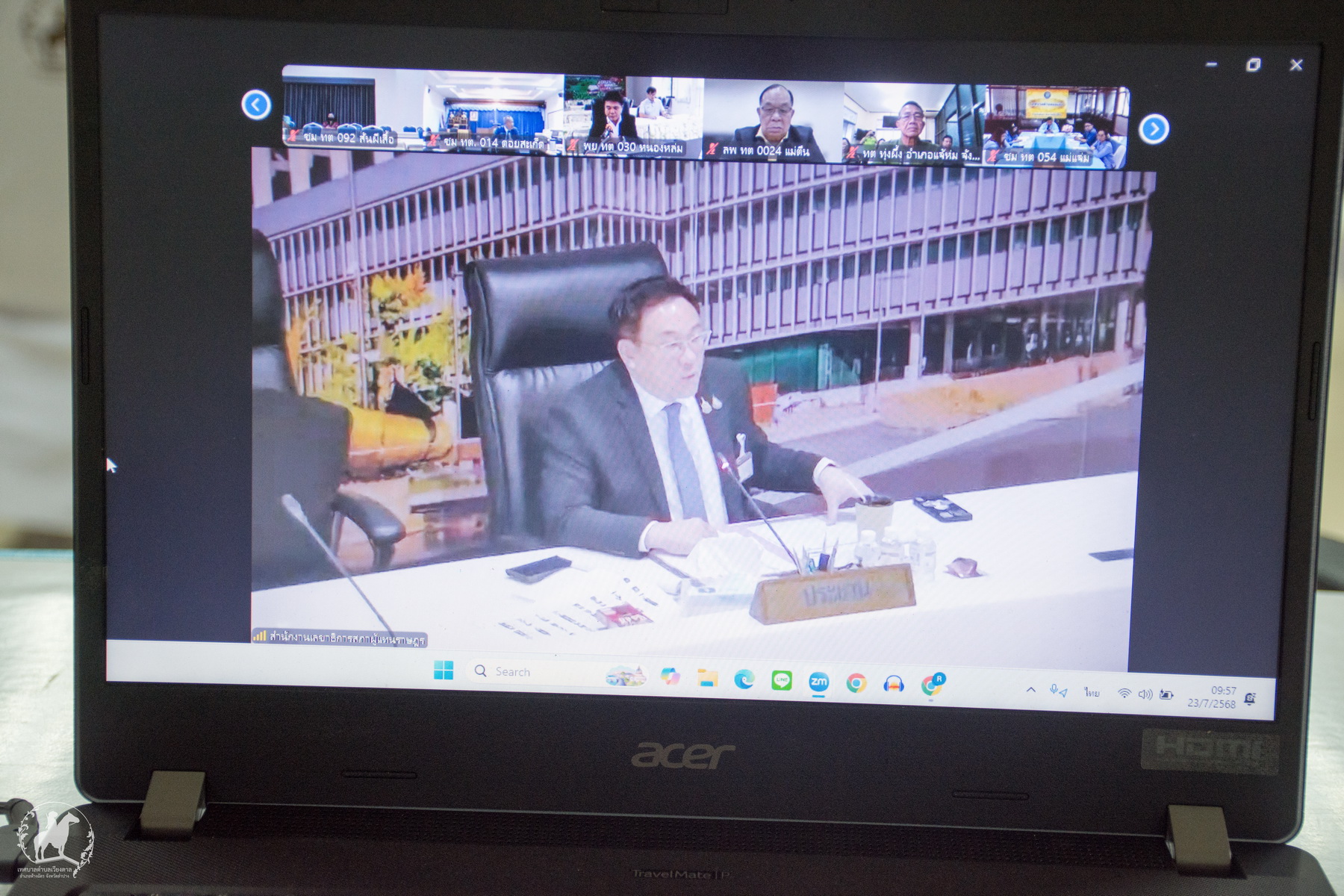This screenshot has height=896, width=1344.
Task: Expand hidden system tray icons chevron
Action: [x=1031, y=690]
